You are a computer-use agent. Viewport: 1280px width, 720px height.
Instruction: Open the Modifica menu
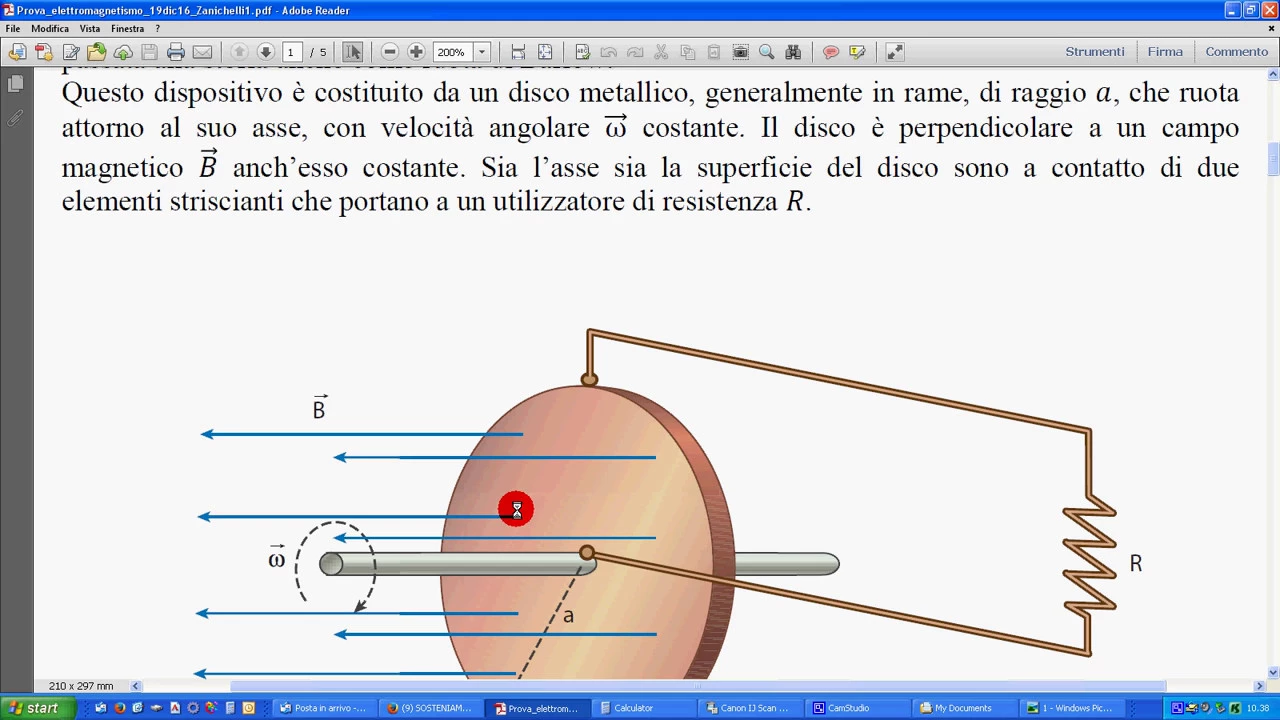coord(50,29)
